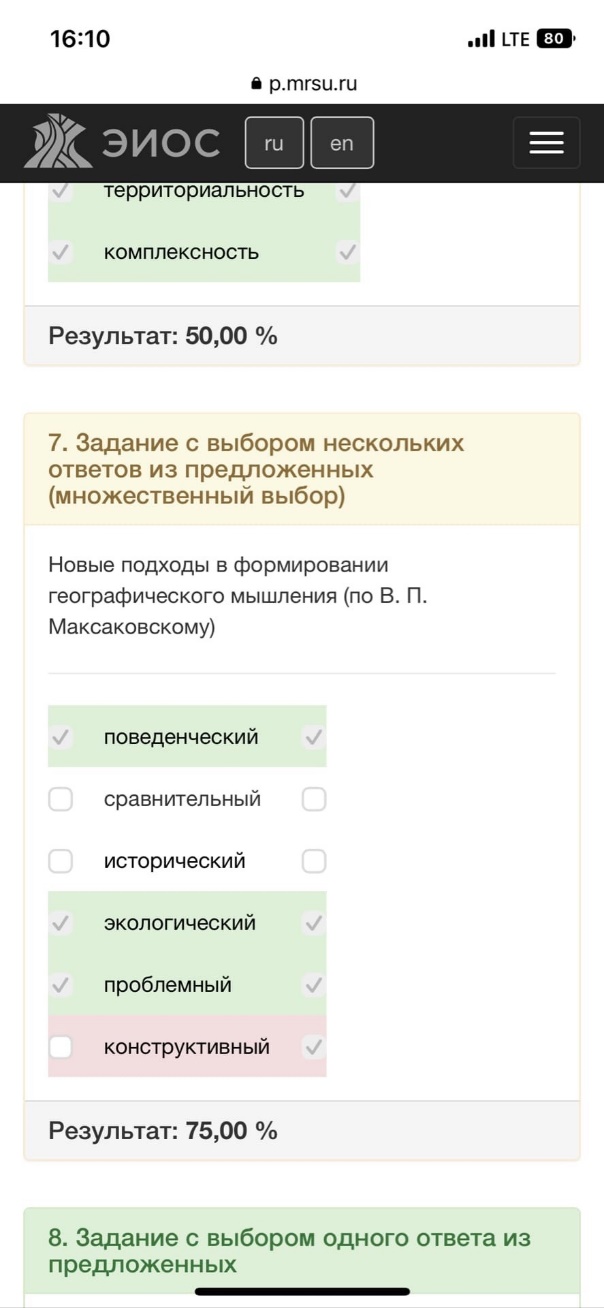The width and height of the screenshot is (604, 1308).
Task: Select question 8 single-choice heading
Action: (x=289, y=1251)
